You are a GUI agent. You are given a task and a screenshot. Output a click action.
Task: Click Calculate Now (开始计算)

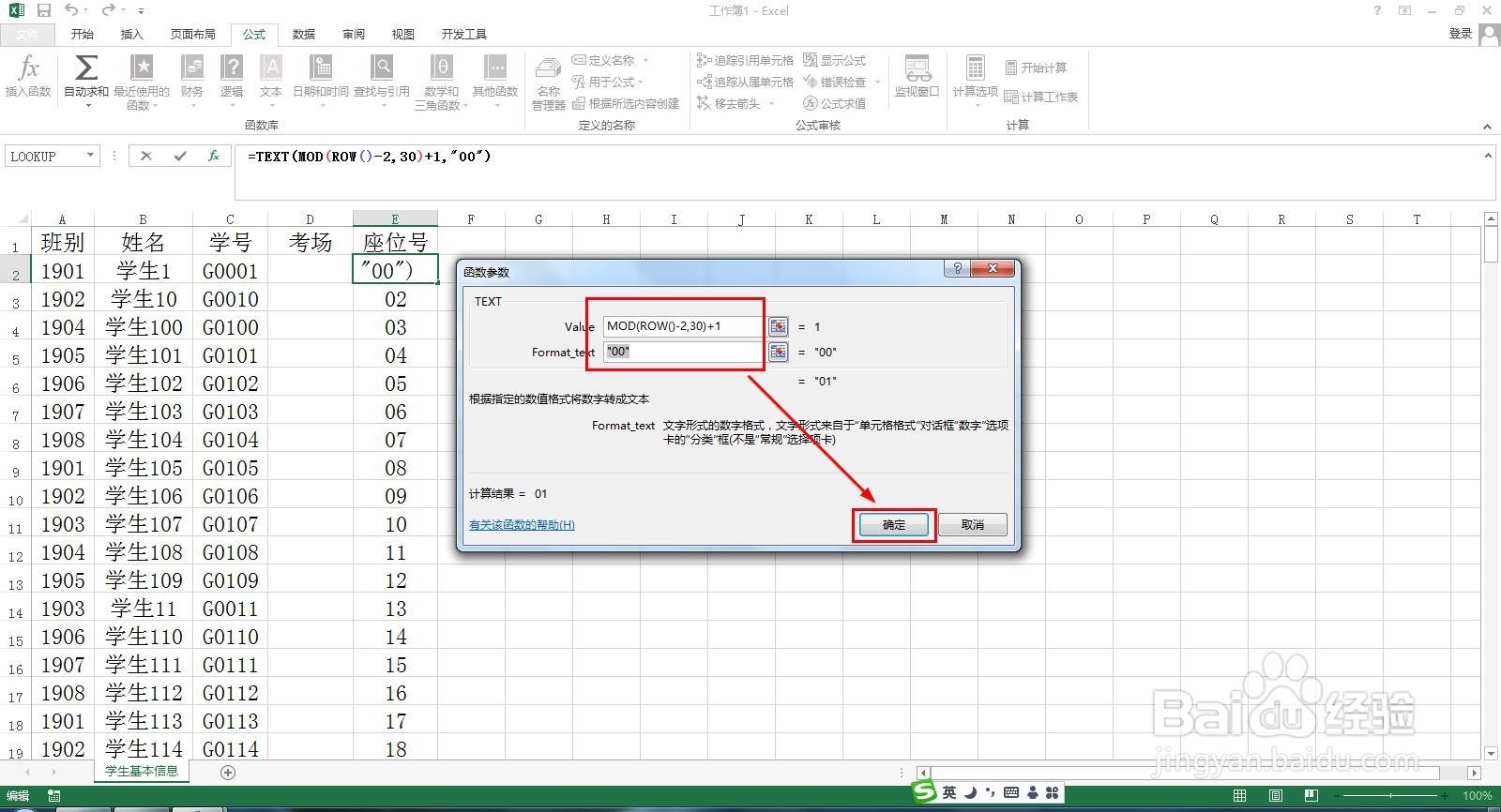(1036, 68)
